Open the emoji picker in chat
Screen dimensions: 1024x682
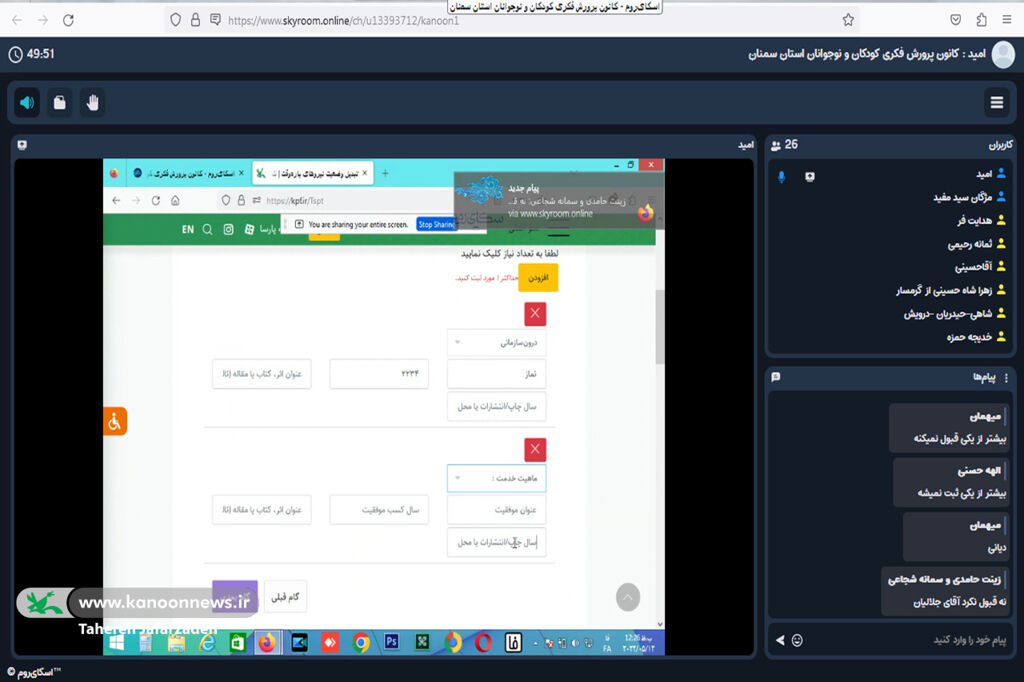point(798,639)
